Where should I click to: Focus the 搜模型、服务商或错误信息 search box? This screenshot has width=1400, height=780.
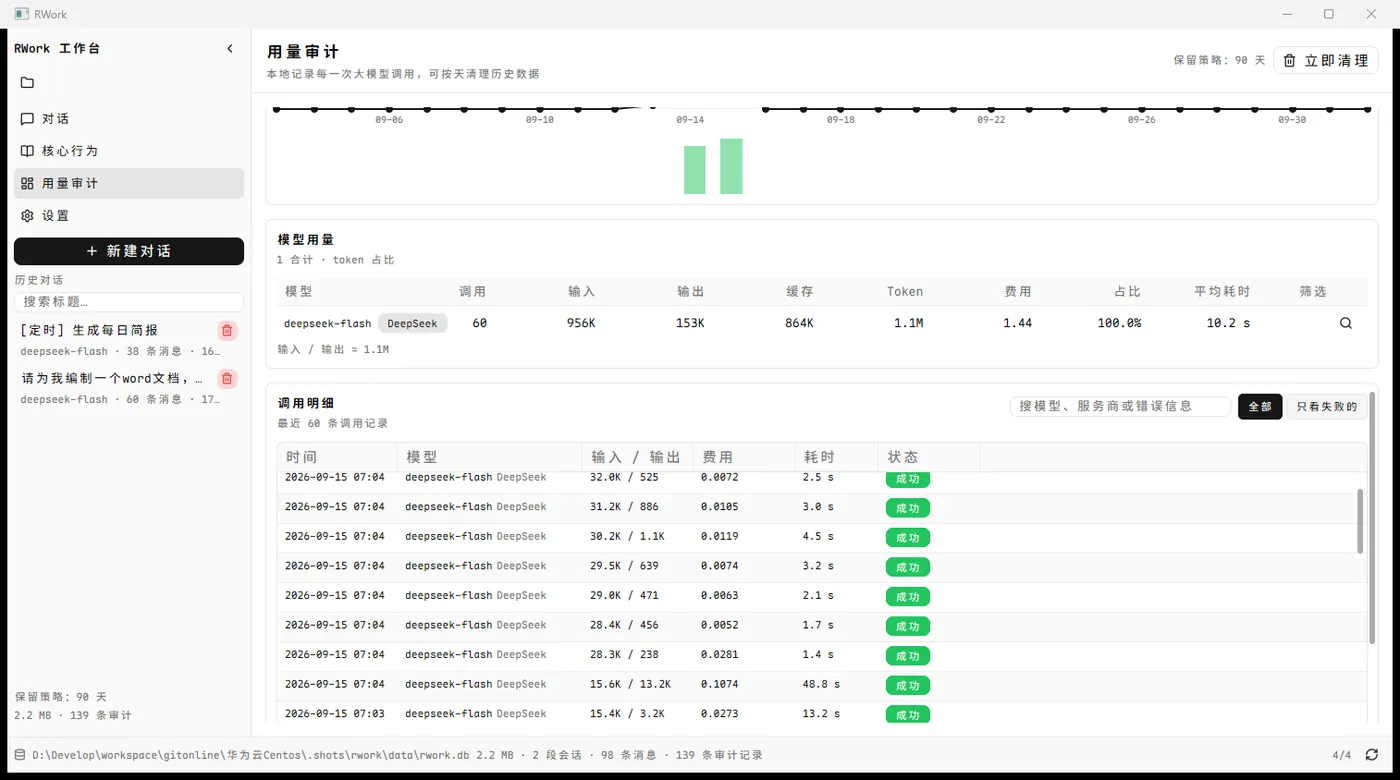pyautogui.click(x=1120, y=406)
